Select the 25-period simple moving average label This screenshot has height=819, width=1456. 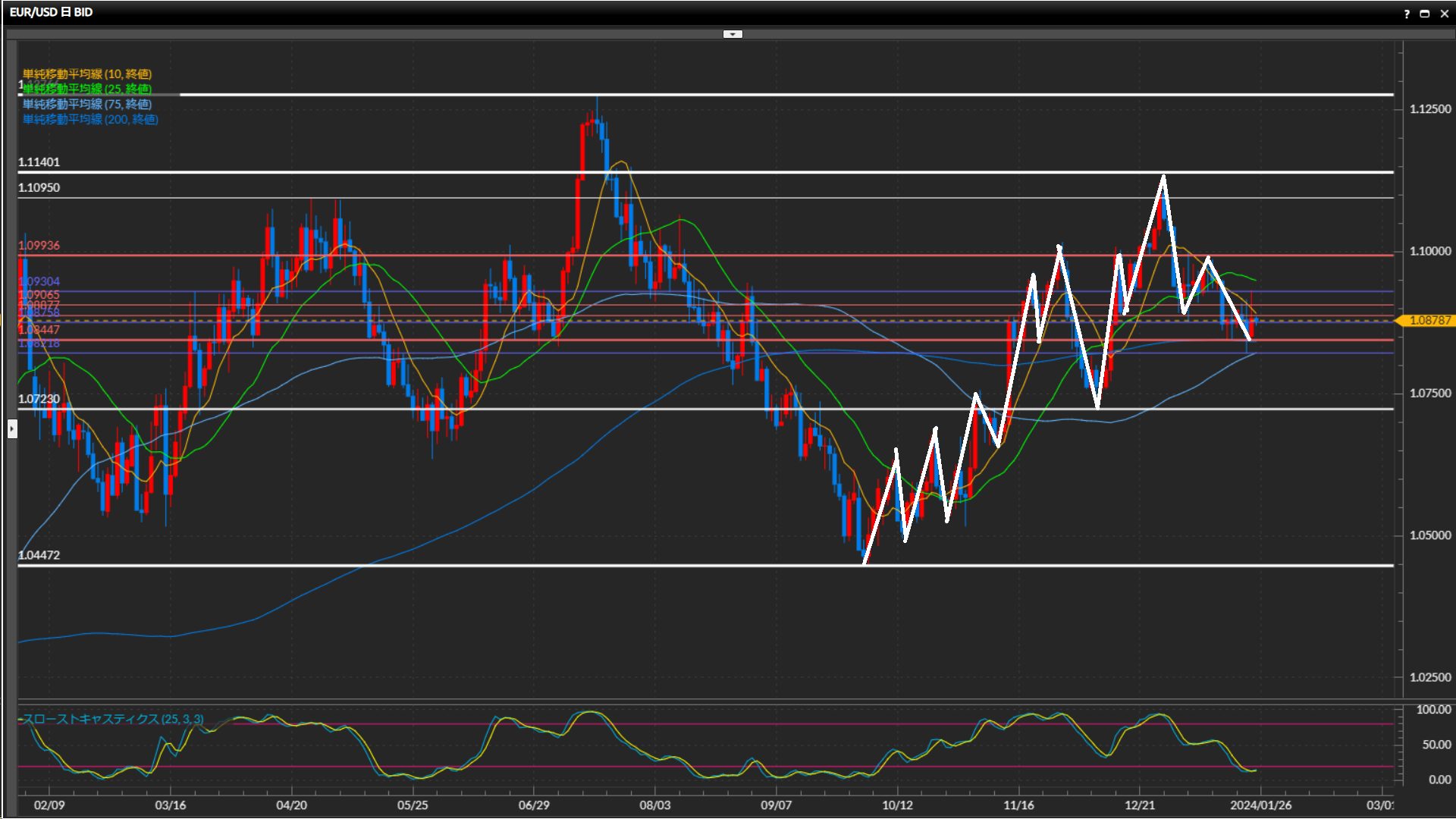87,89
